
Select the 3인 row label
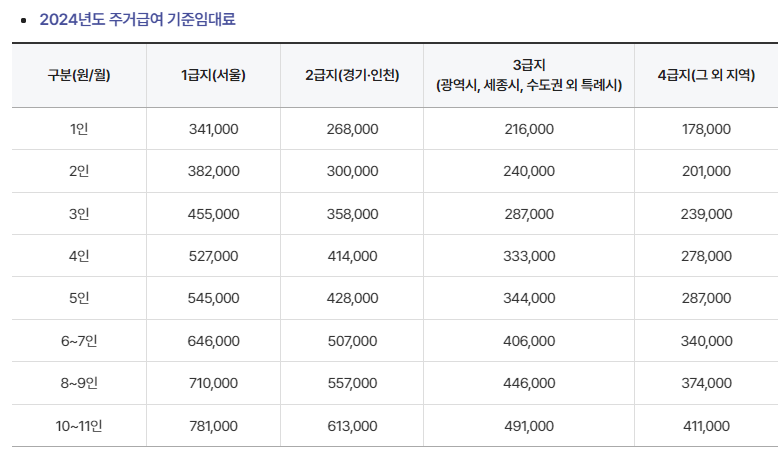pyautogui.click(x=79, y=214)
